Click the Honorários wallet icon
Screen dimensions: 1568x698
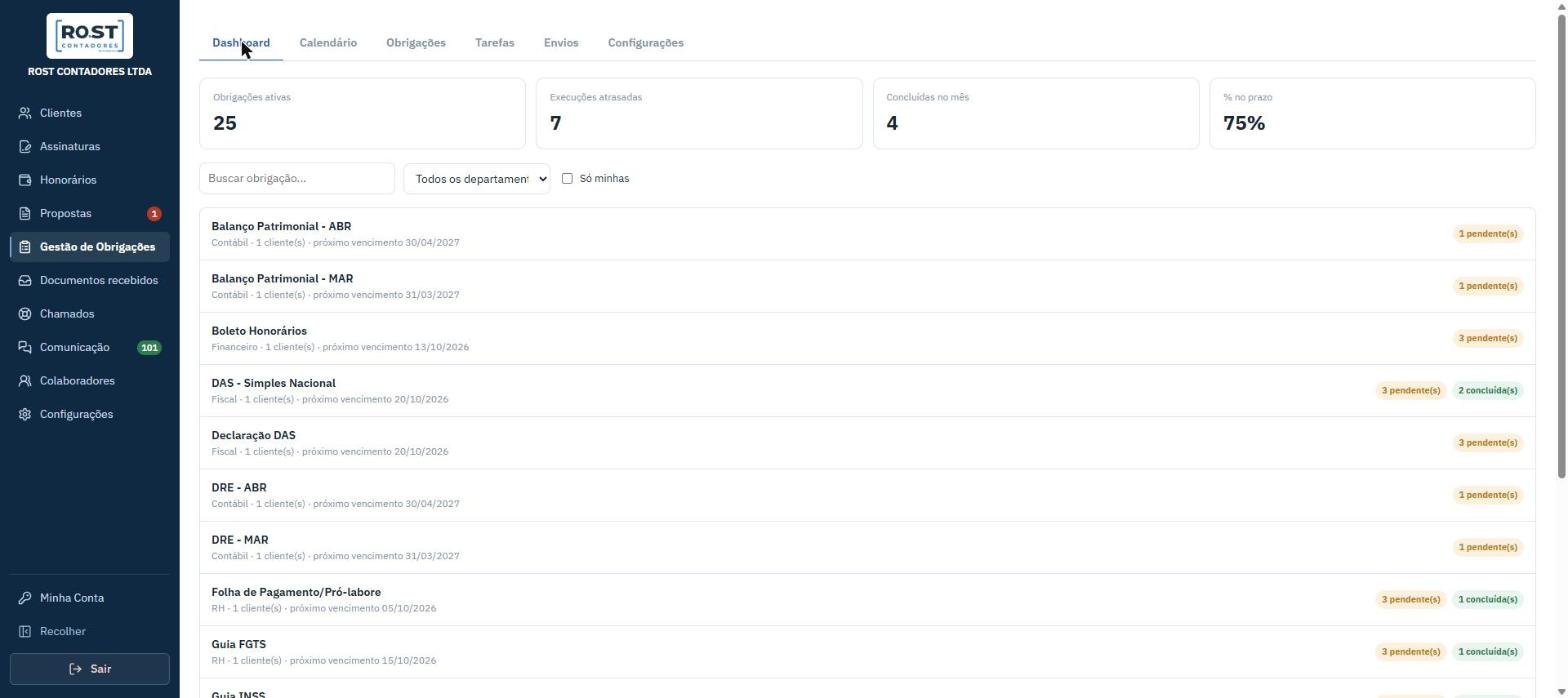[x=25, y=180]
